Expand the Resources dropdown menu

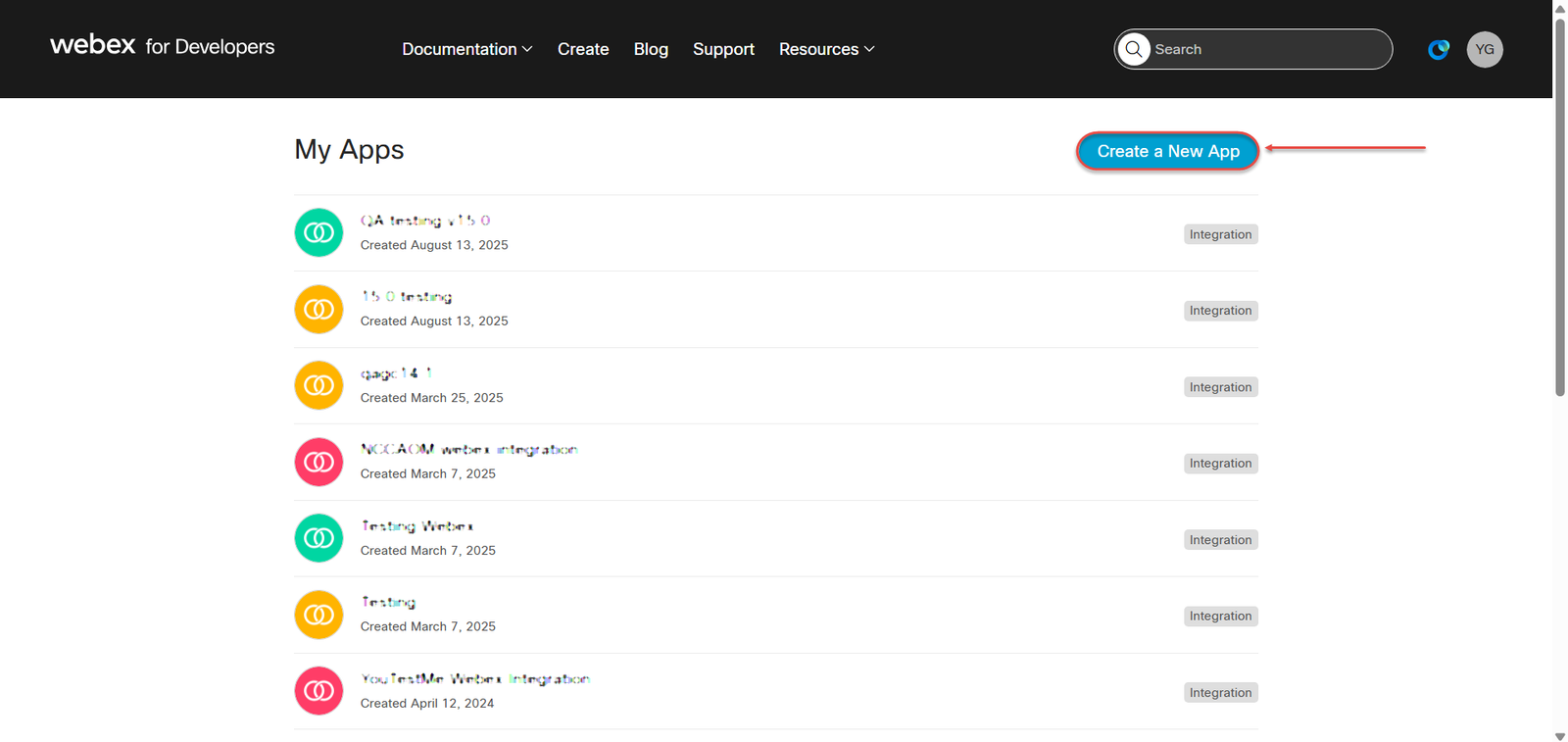[826, 49]
